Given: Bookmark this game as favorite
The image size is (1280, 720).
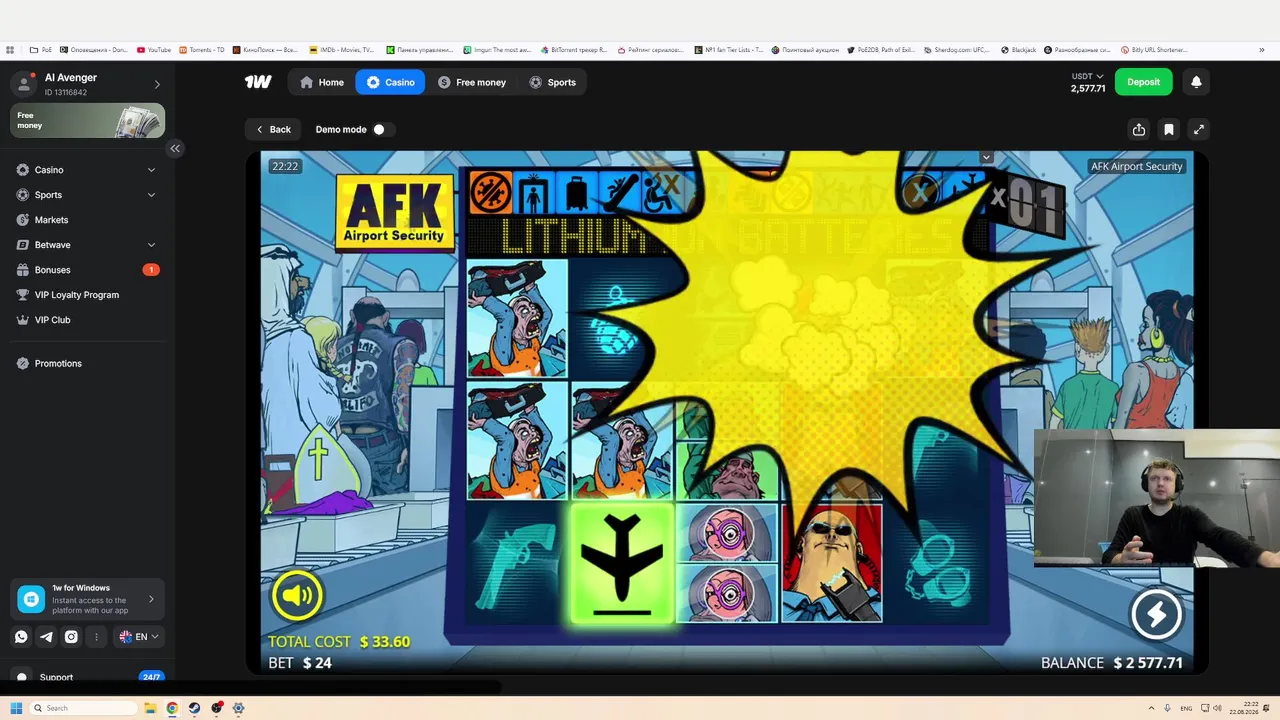Looking at the screenshot, I should pos(1169,129).
